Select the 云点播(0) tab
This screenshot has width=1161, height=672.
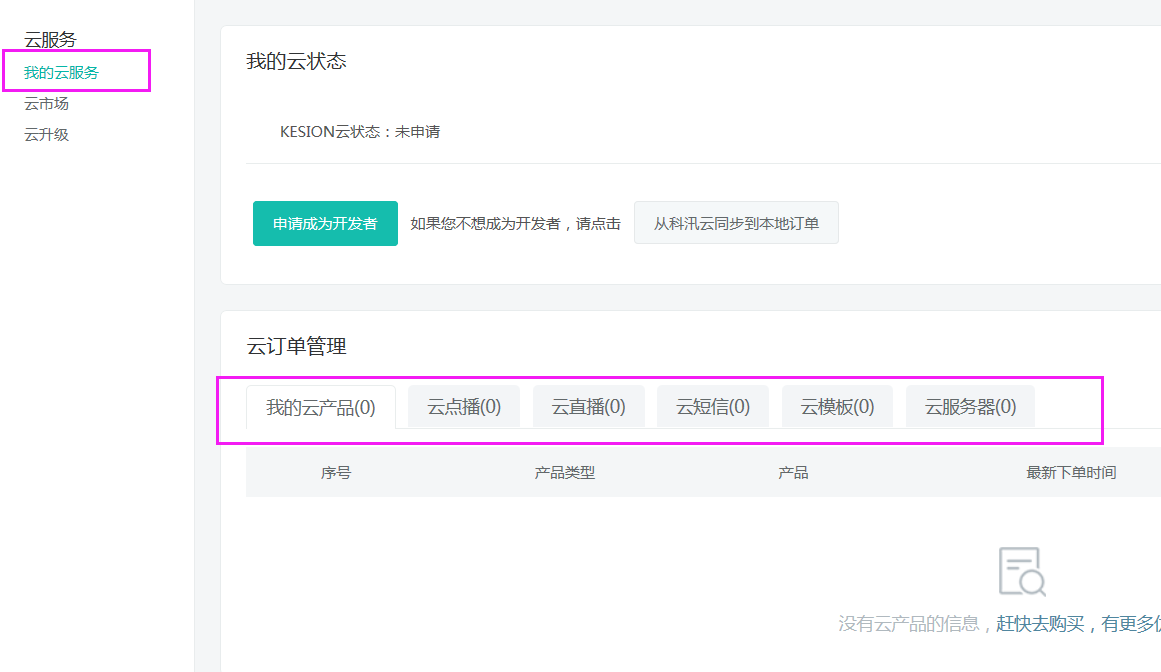pos(464,407)
